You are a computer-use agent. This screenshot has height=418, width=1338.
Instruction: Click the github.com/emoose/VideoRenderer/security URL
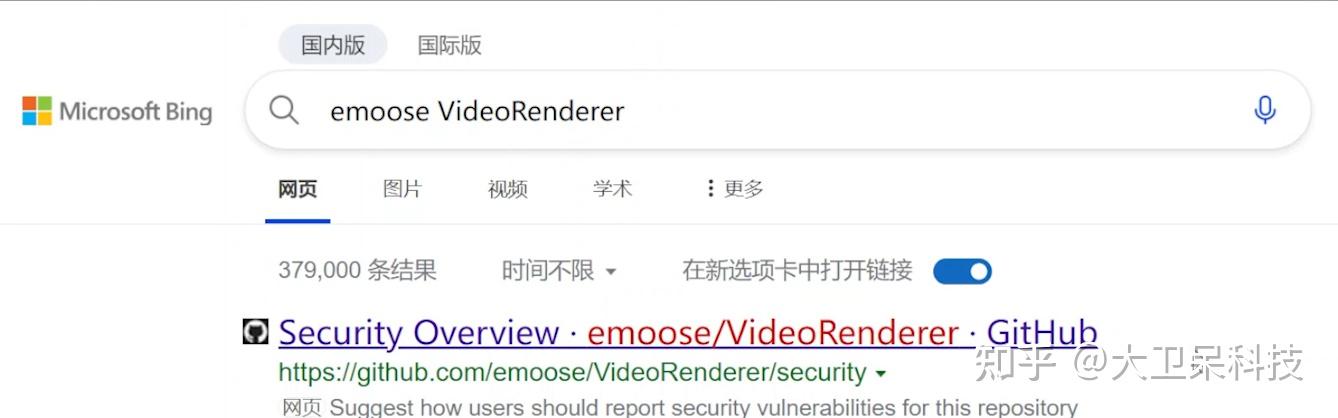point(573,373)
